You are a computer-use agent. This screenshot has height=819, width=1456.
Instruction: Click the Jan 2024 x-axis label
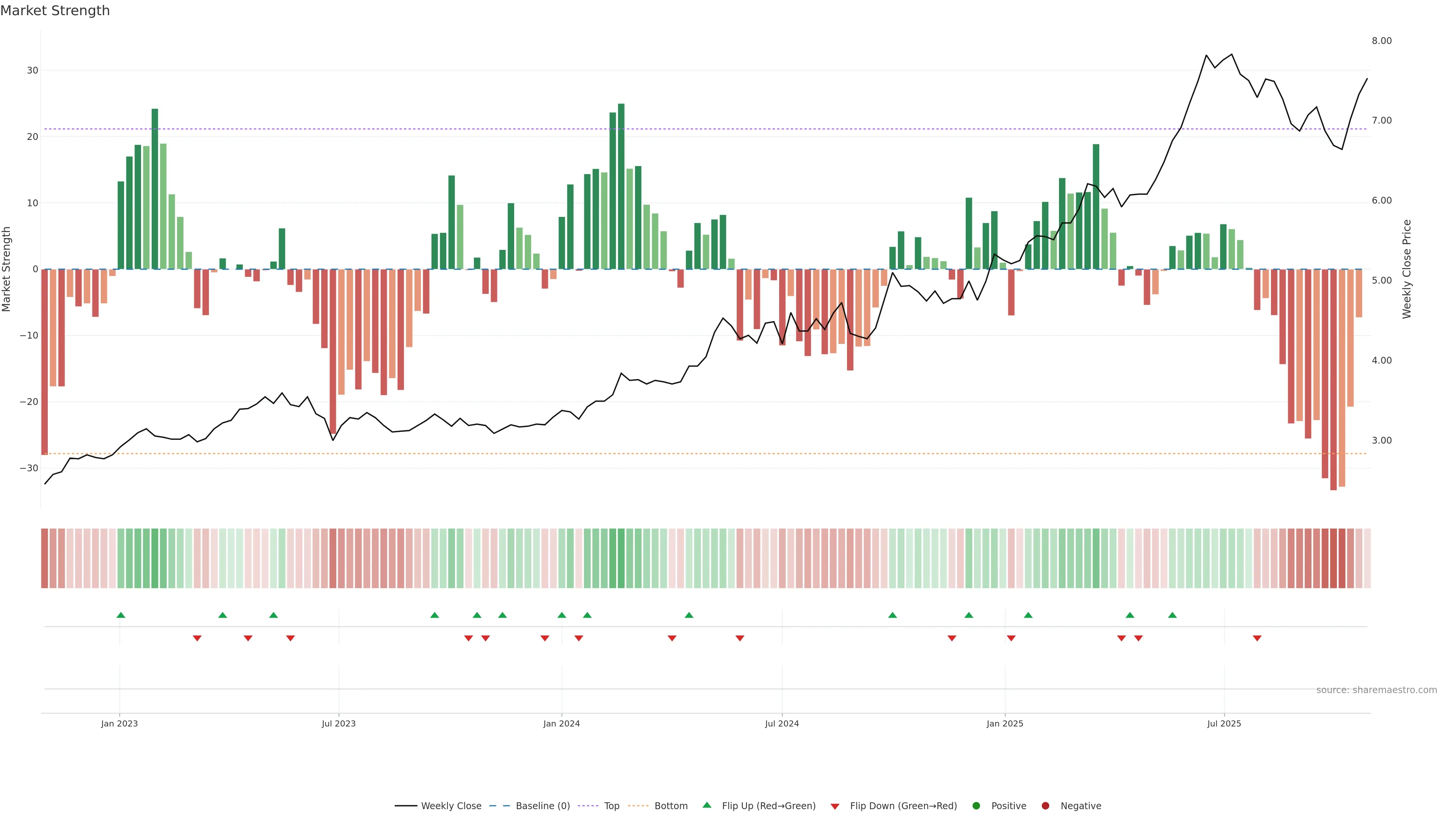click(561, 723)
